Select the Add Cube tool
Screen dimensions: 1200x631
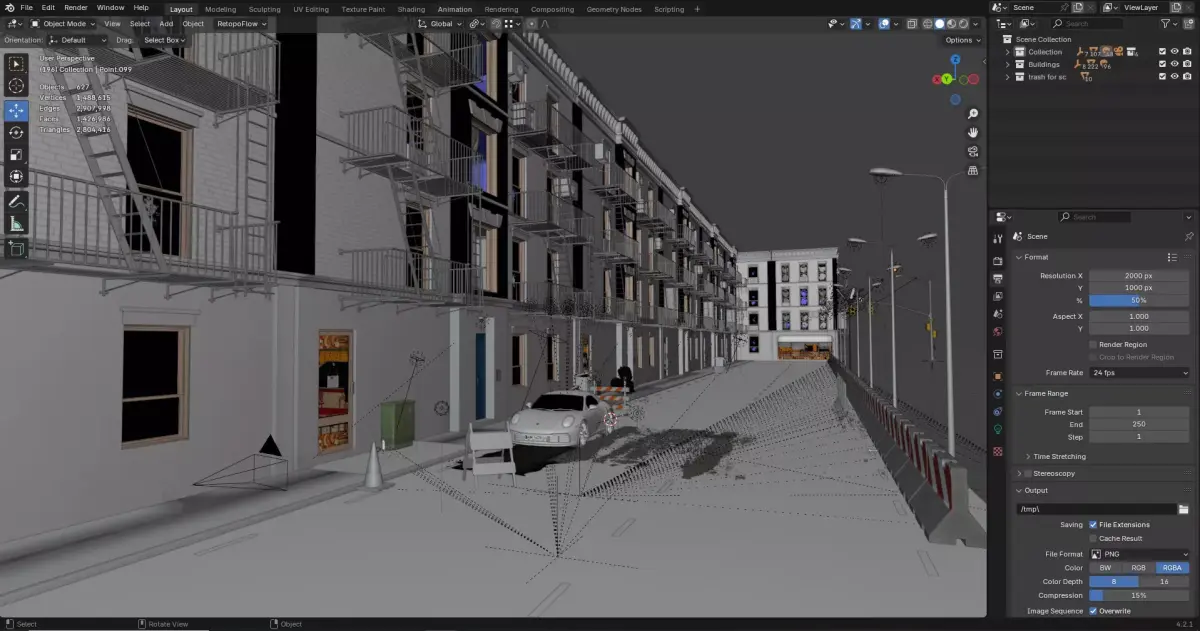tap(16, 248)
